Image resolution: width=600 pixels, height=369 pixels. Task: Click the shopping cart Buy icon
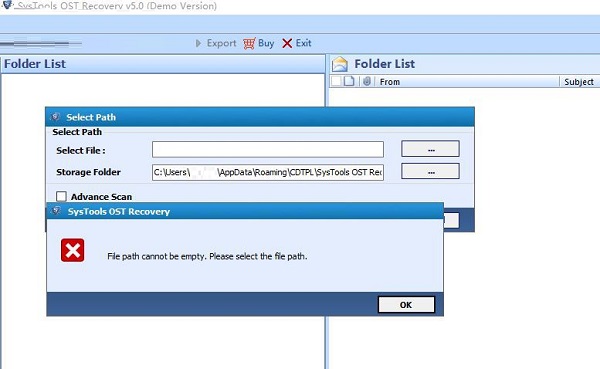[x=249, y=44]
